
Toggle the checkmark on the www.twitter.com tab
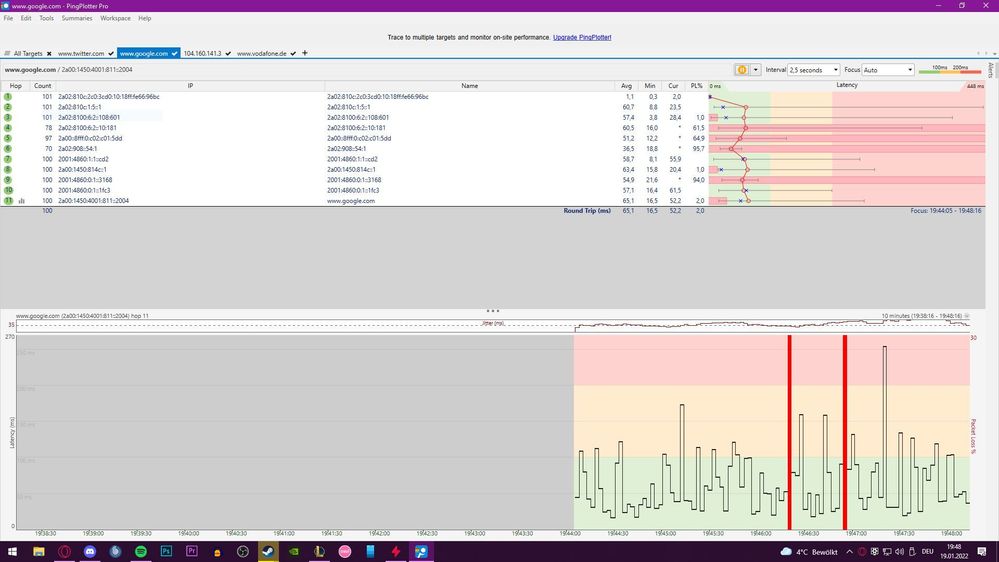pos(109,53)
